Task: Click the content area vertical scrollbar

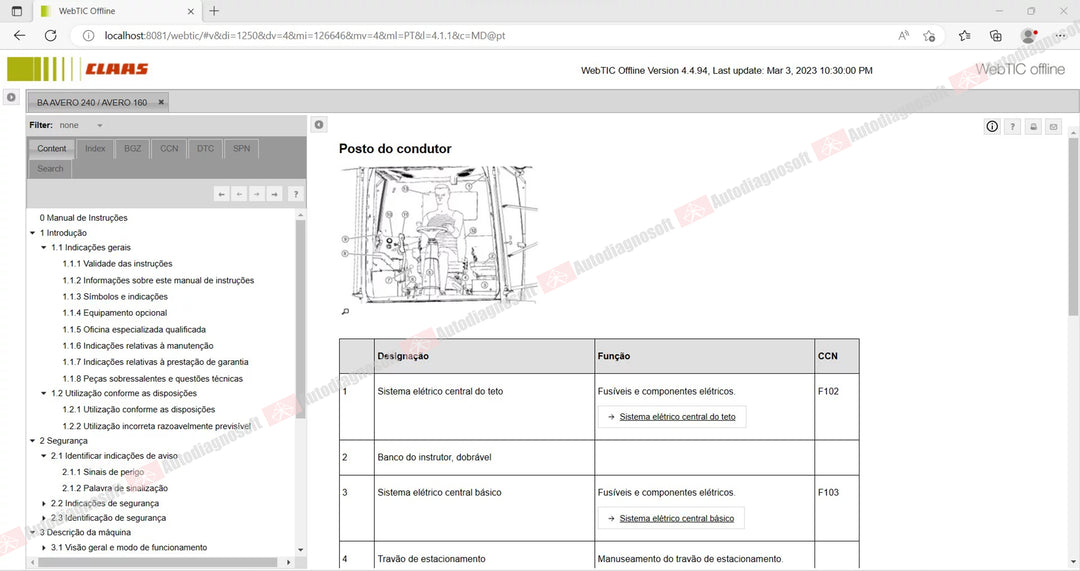Action: tap(1074, 228)
